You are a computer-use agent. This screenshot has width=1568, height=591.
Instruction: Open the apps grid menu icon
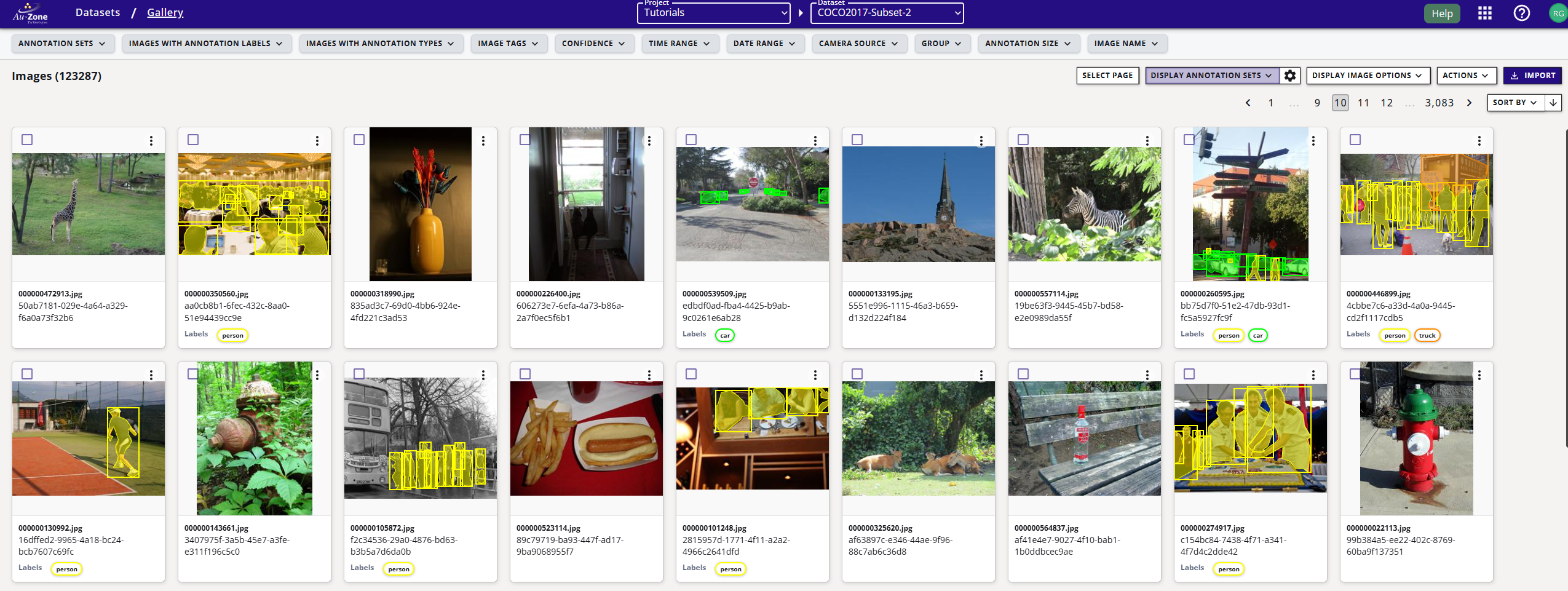(x=1485, y=13)
